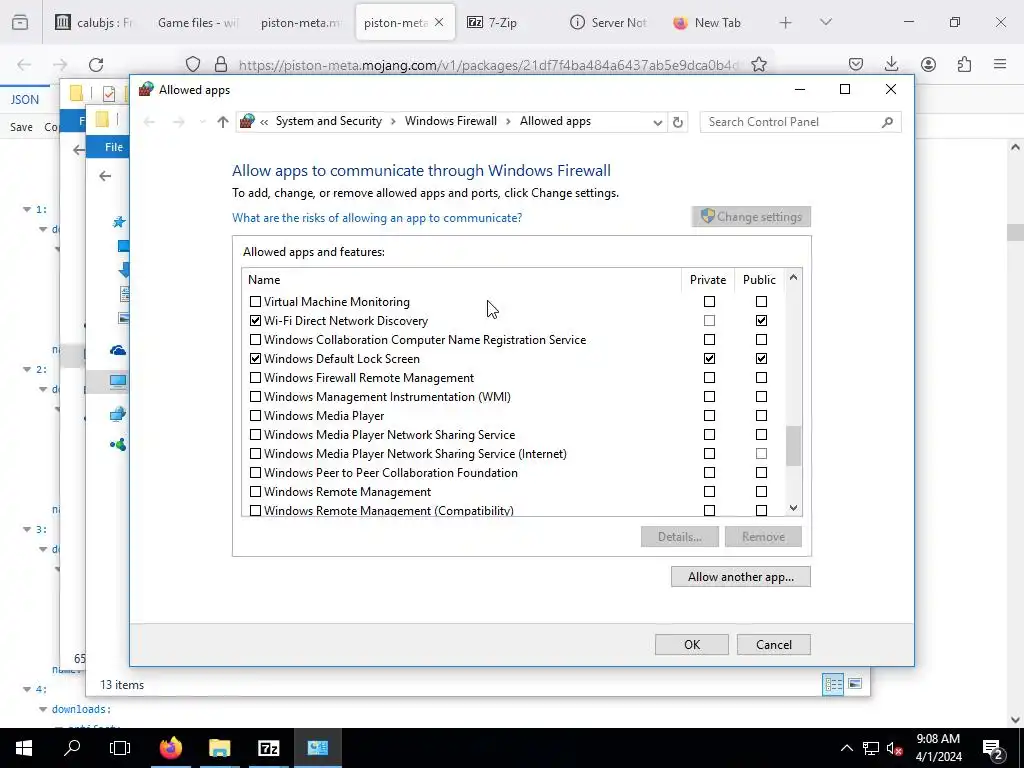Image resolution: width=1024 pixels, height=768 pixels.
Task: Toggle the Public checkbox for Windows Remote Management
Action: [761, 492]
